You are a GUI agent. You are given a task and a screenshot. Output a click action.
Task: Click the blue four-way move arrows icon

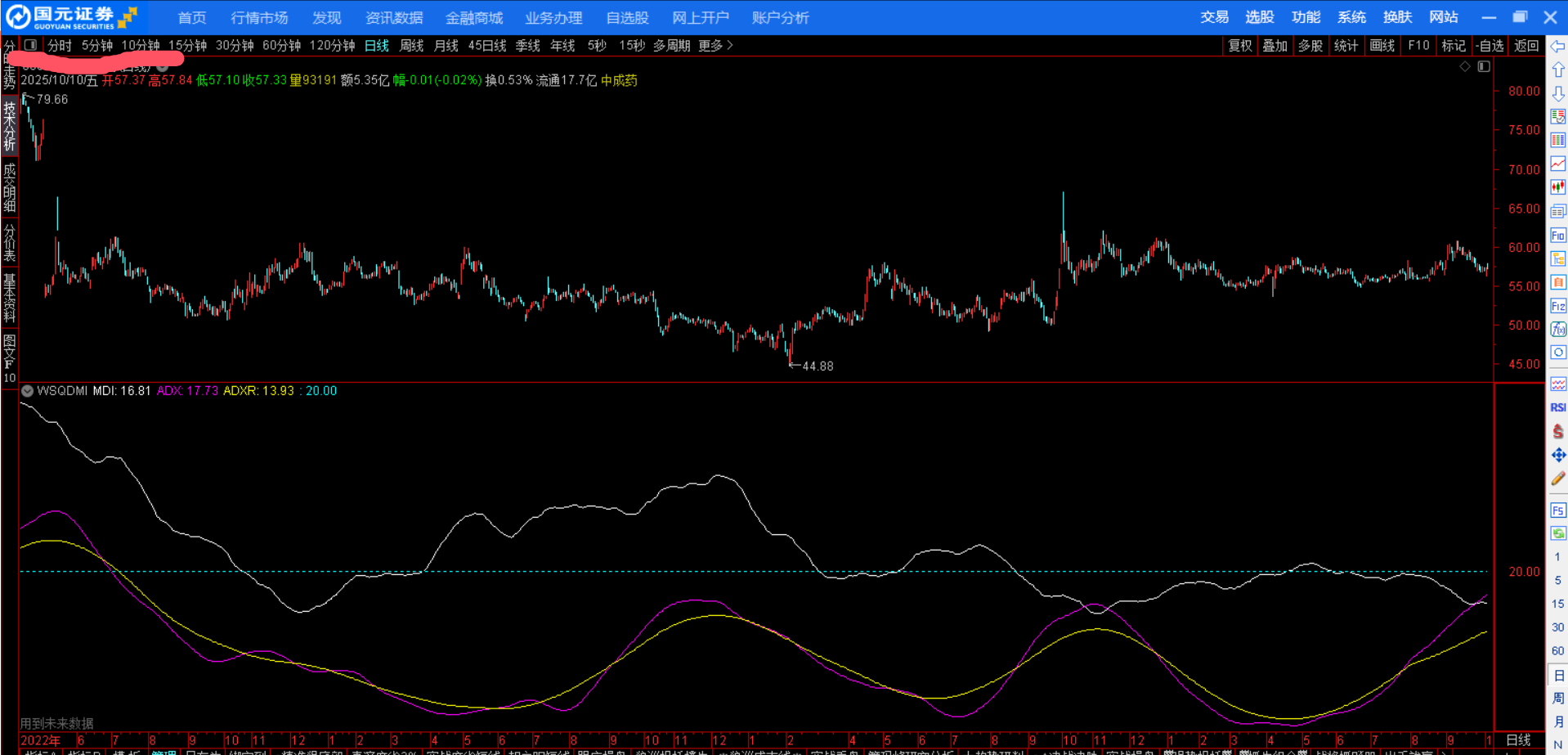click(x=1558, y=455)
